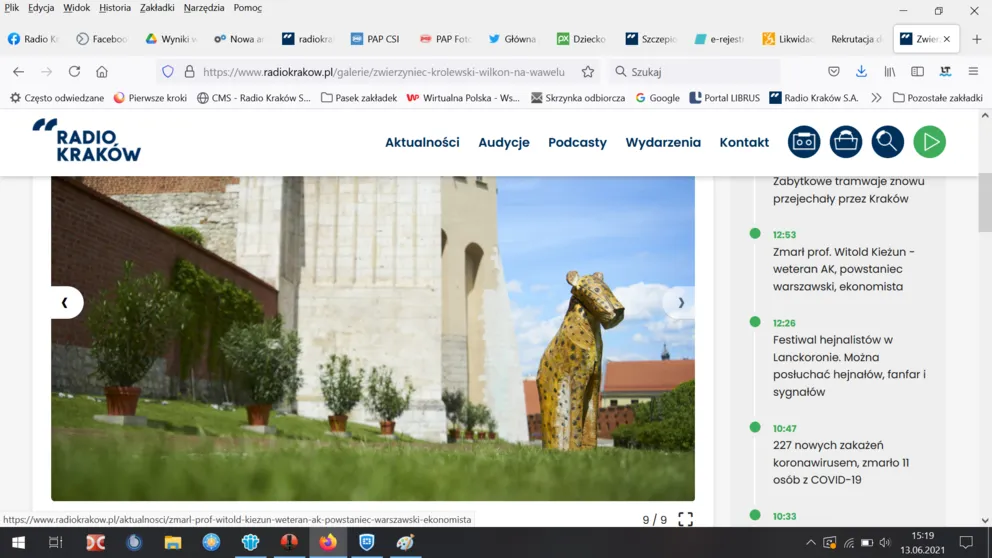992x558 pixels.
Task: Open the Firefox hamburger menu
Action: click(973, 71)
